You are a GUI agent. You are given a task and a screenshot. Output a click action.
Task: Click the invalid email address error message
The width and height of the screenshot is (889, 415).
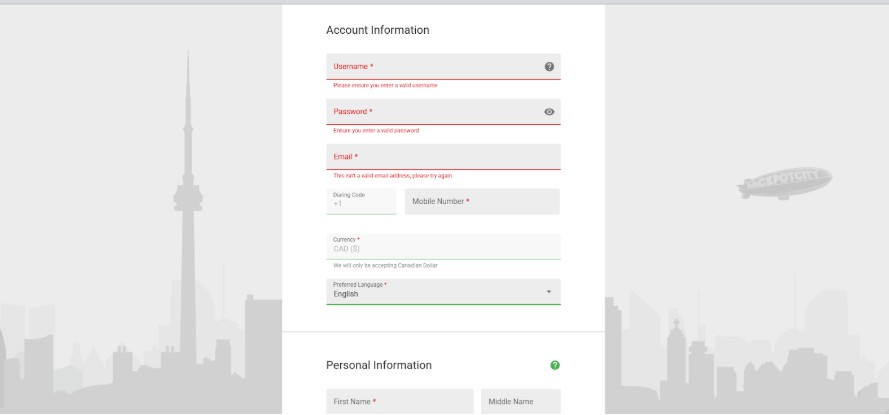pos(392,176)
